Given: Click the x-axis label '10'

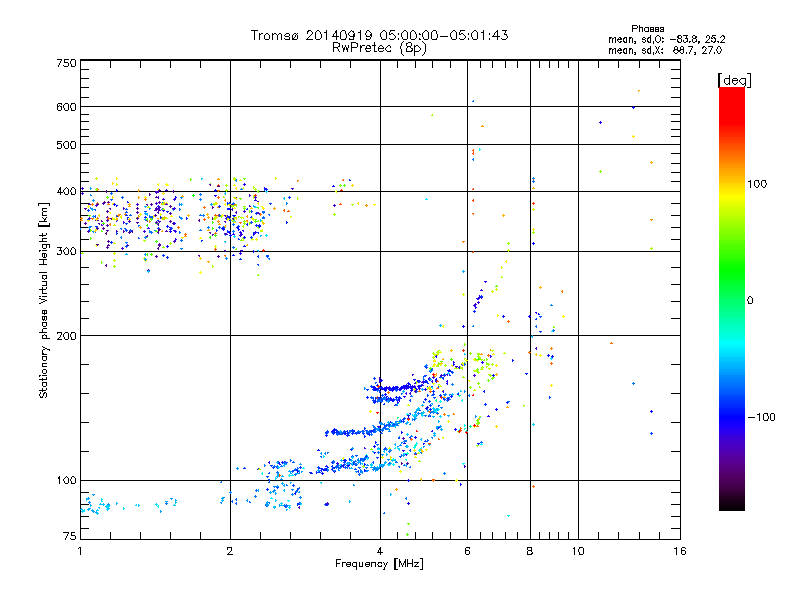Looking at the screenshot, I should point(578,551).
